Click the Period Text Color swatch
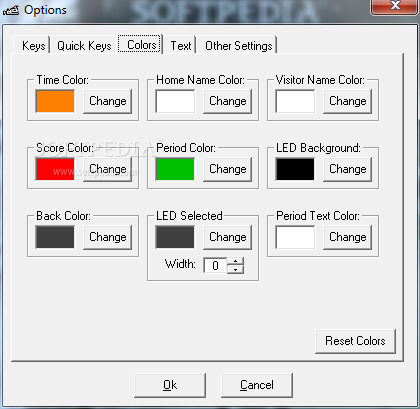Image resolution: width=420 pixels, height=409 pixels. [x=295, y=237]
